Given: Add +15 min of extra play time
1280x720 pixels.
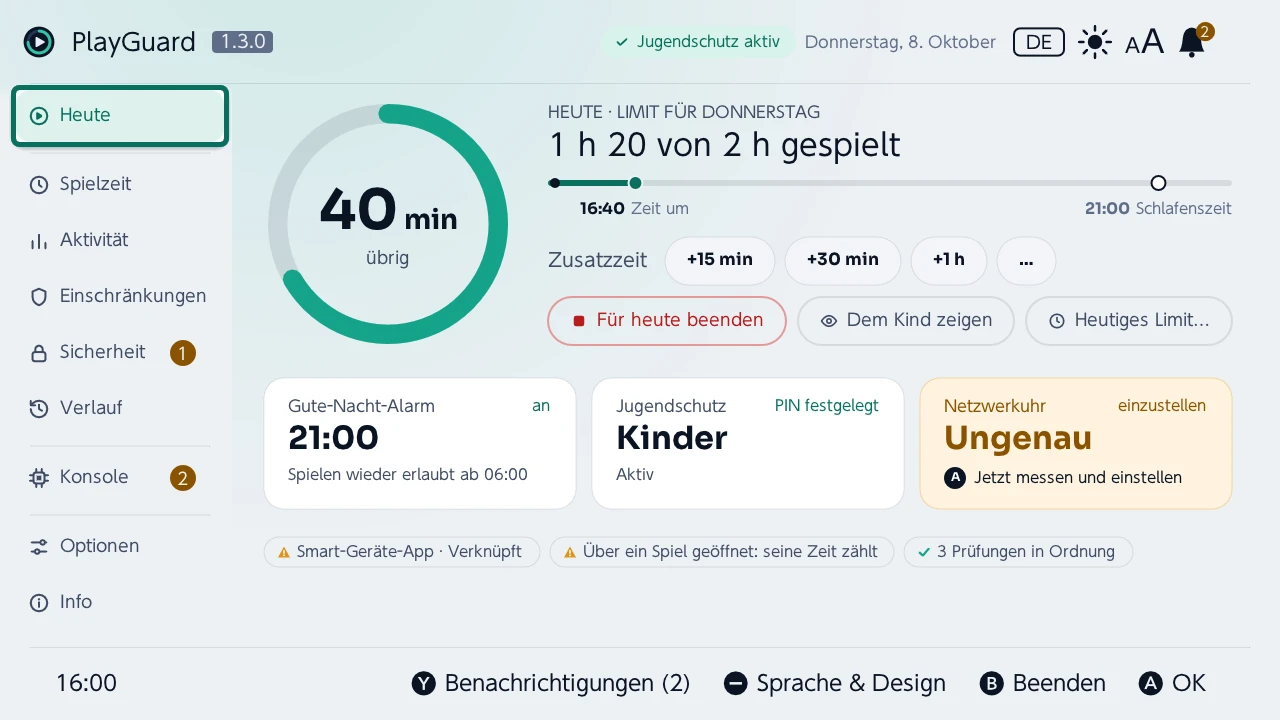Looking at the screenshot, I should pyautogui.click(x=720, y=260).
